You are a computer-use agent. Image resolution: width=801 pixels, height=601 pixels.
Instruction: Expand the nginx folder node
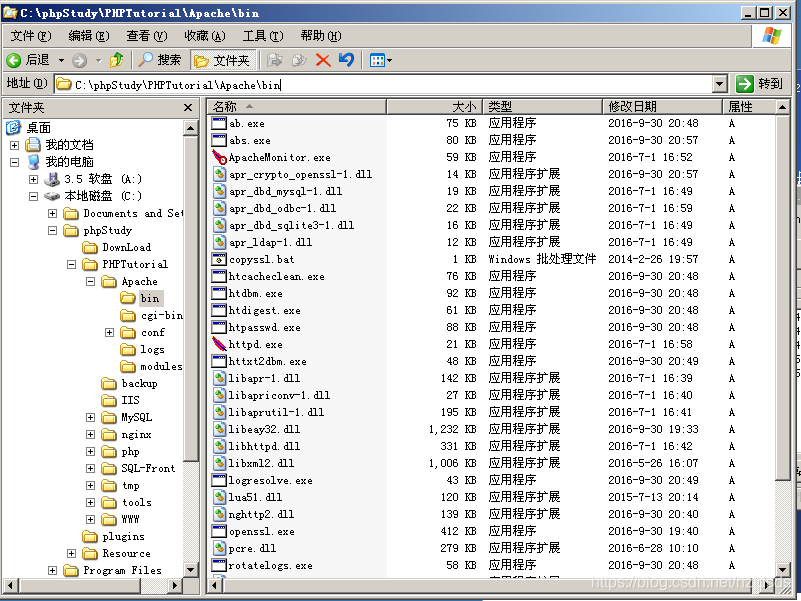pos(90,434)
